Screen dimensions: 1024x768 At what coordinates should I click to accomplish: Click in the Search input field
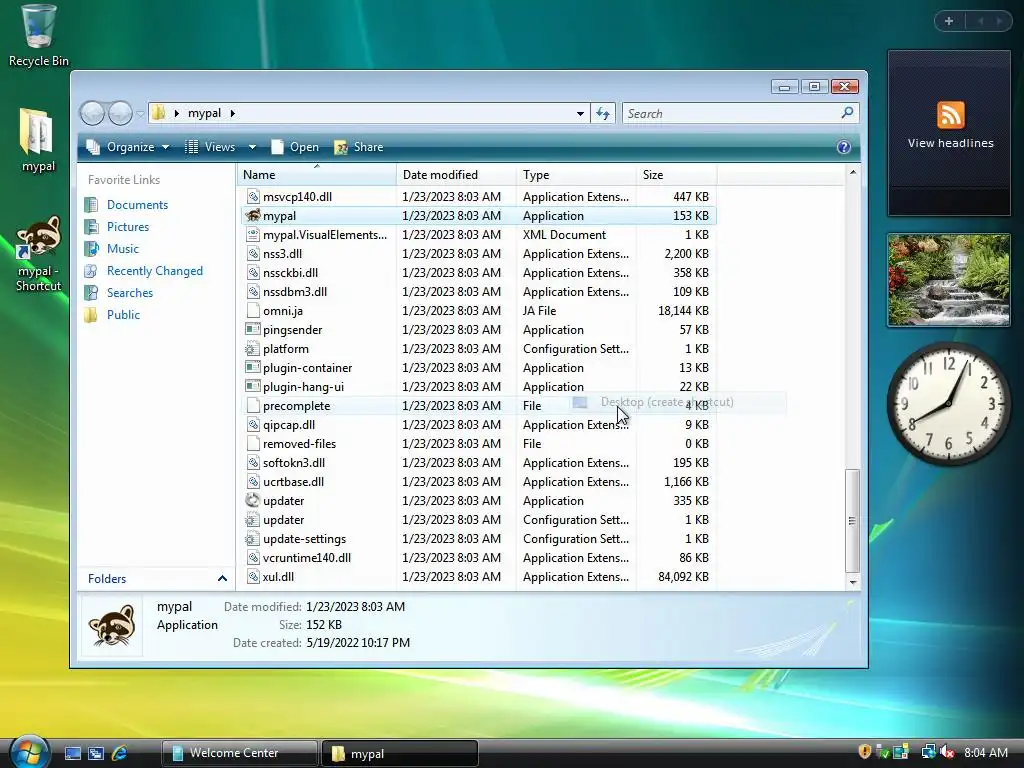click(731, 114)
